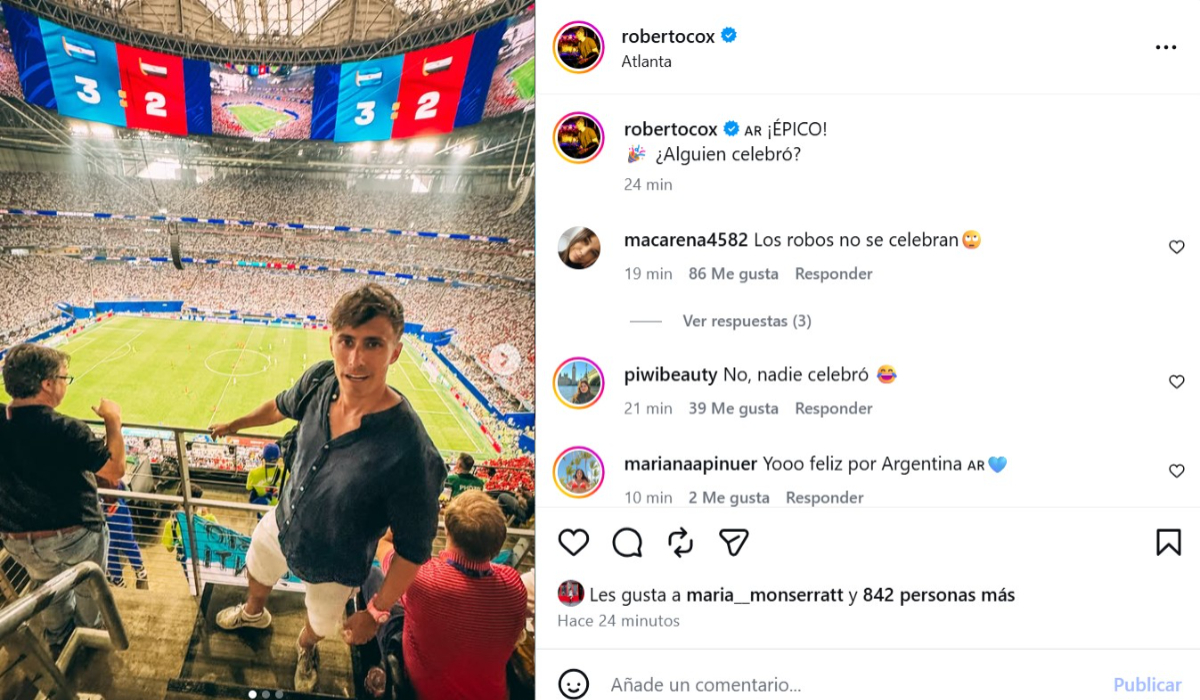The image size is (1200, 700).
Task: Like piwibeauty's comment with its heart
Action: click(x=1177, y=382)
